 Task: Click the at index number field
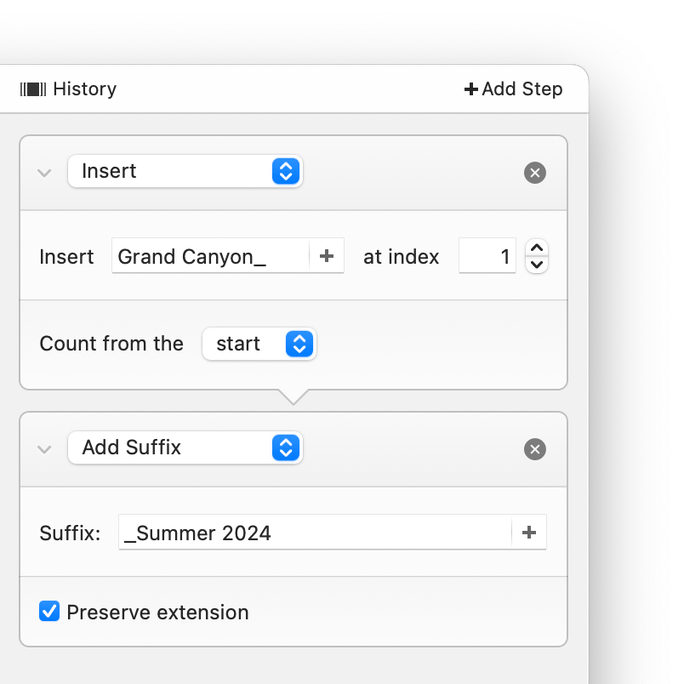[487, 257]
